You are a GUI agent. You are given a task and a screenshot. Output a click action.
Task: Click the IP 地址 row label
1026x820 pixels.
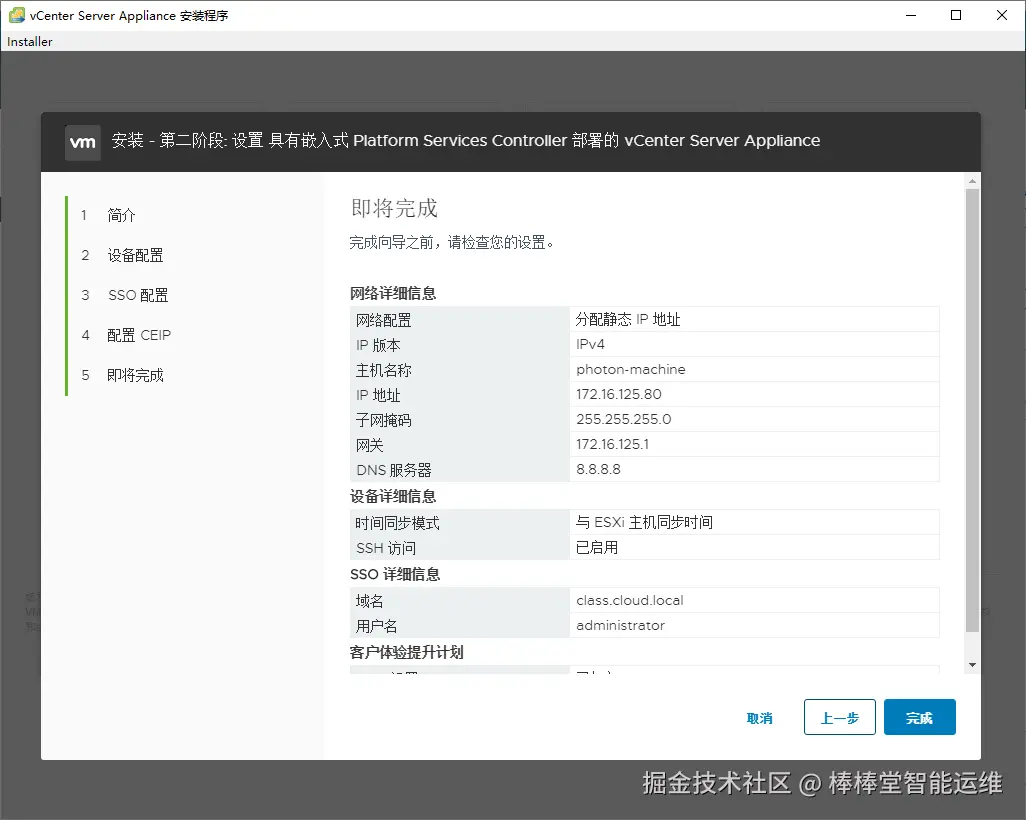pos(378,395)
